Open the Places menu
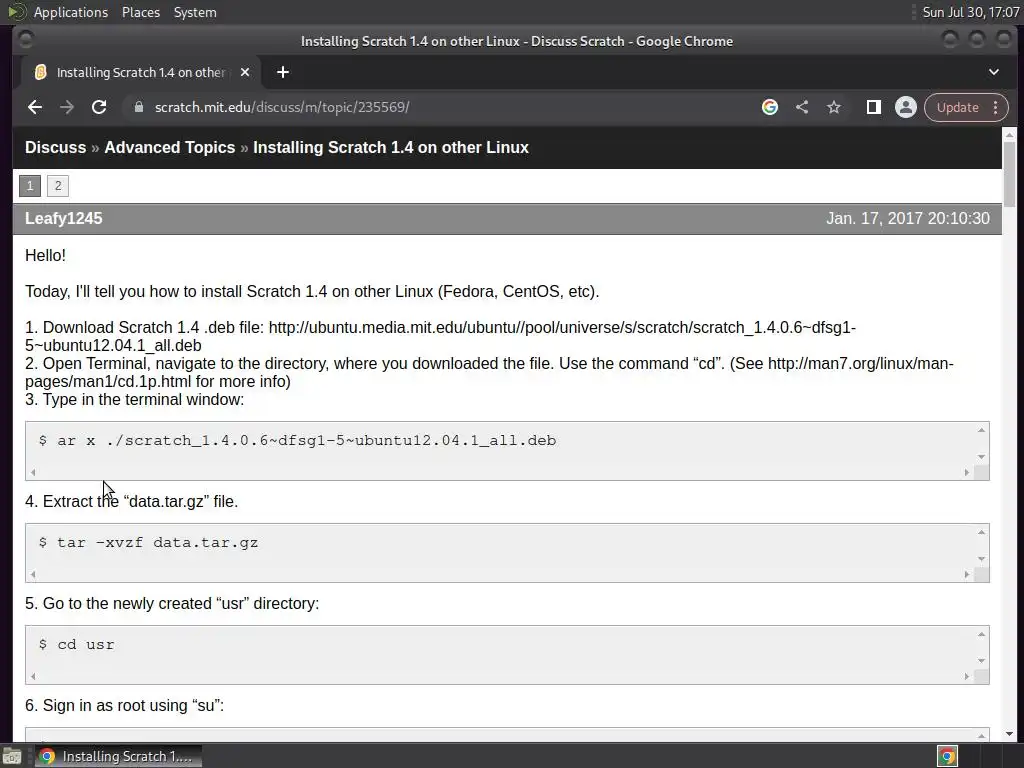The width and height of the screenshot is (1024, 768). click(141, 12)
